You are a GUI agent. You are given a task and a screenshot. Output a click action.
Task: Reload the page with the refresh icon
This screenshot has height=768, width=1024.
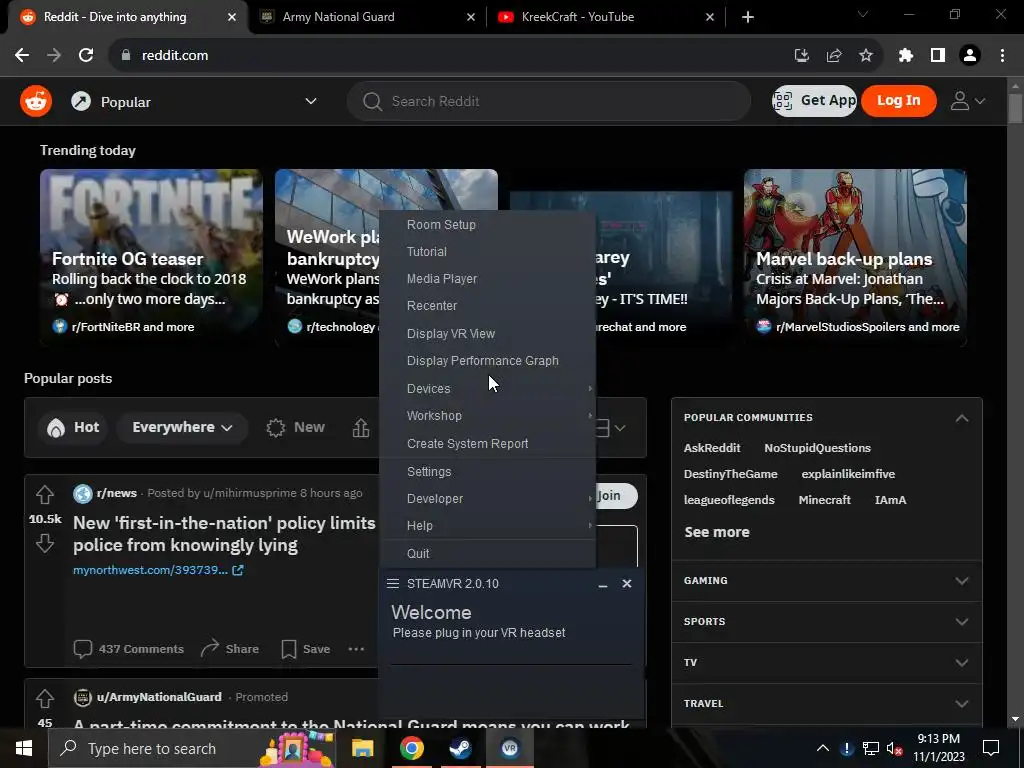(x=86, y=56)
